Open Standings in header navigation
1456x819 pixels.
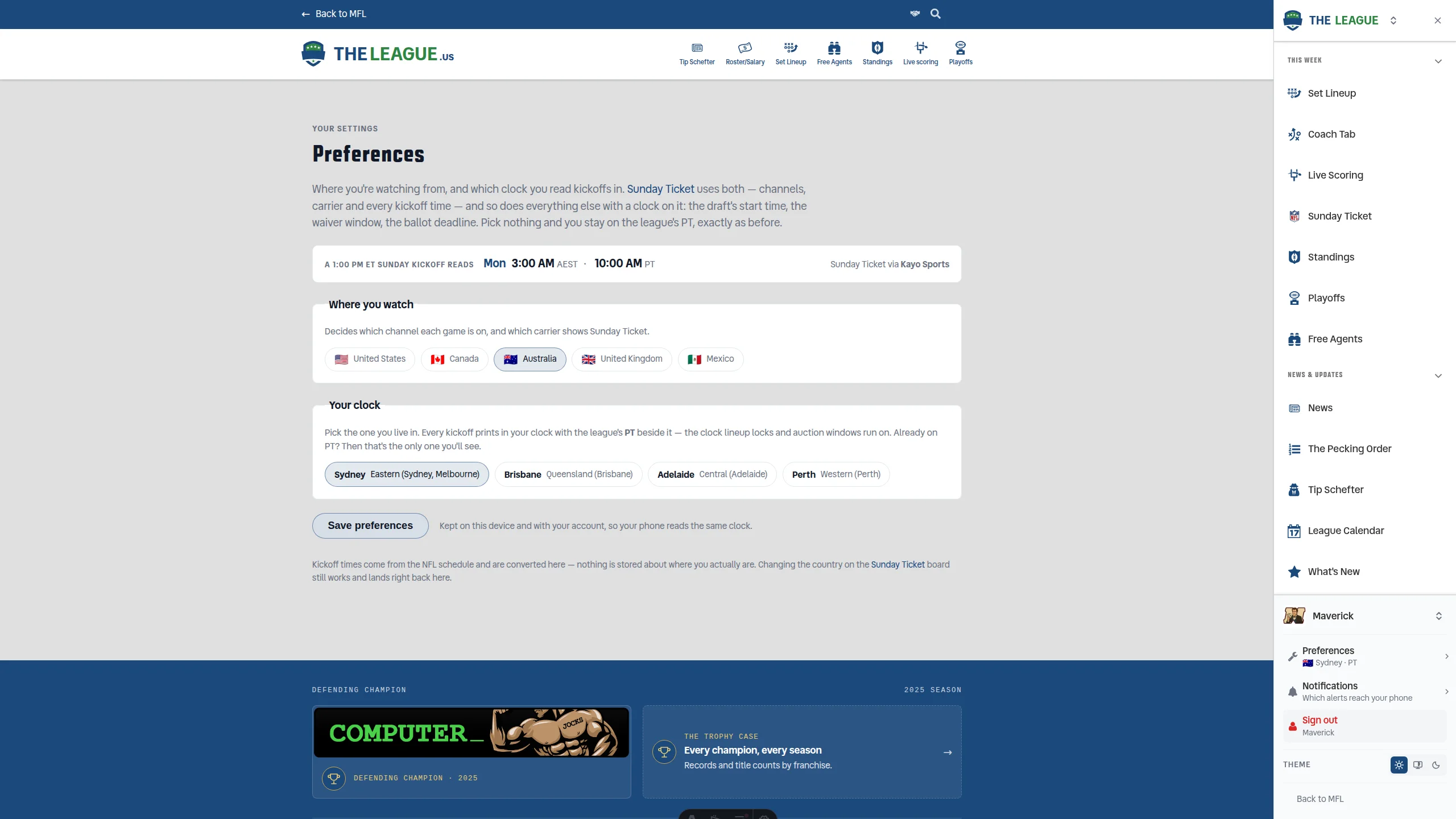(x=877, y=54)
